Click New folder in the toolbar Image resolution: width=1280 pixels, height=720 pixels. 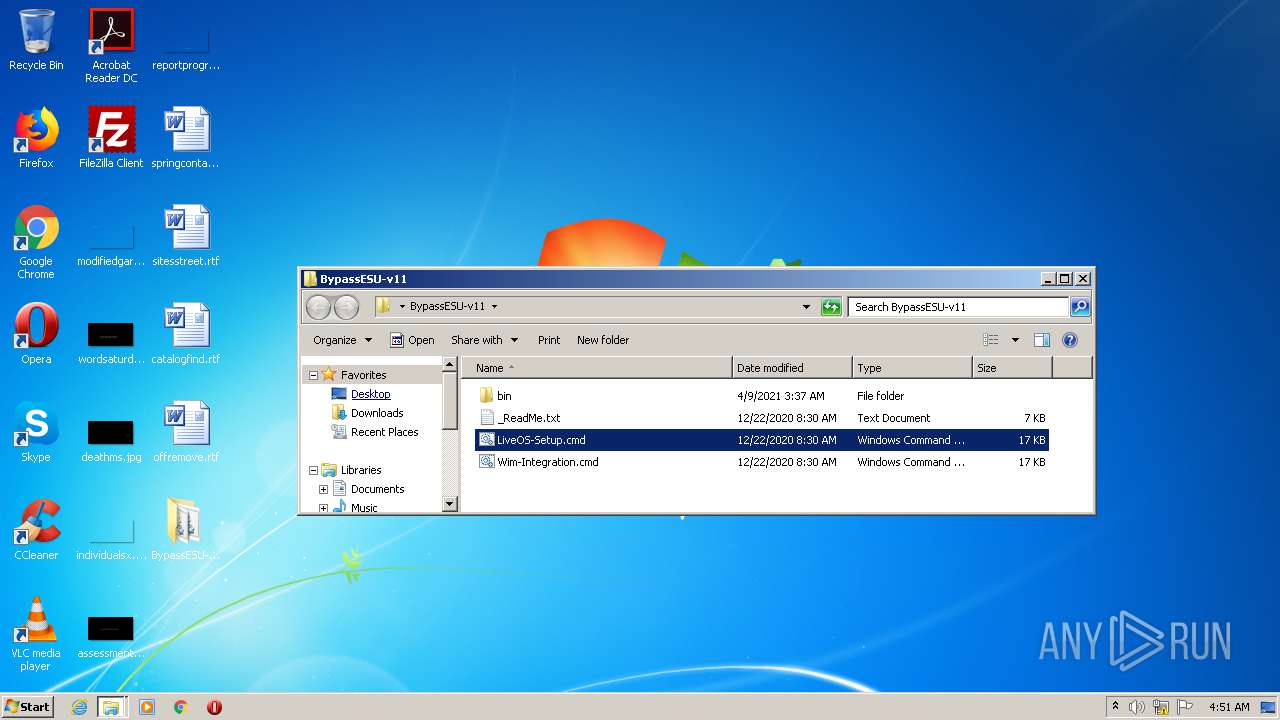(603, 340)
